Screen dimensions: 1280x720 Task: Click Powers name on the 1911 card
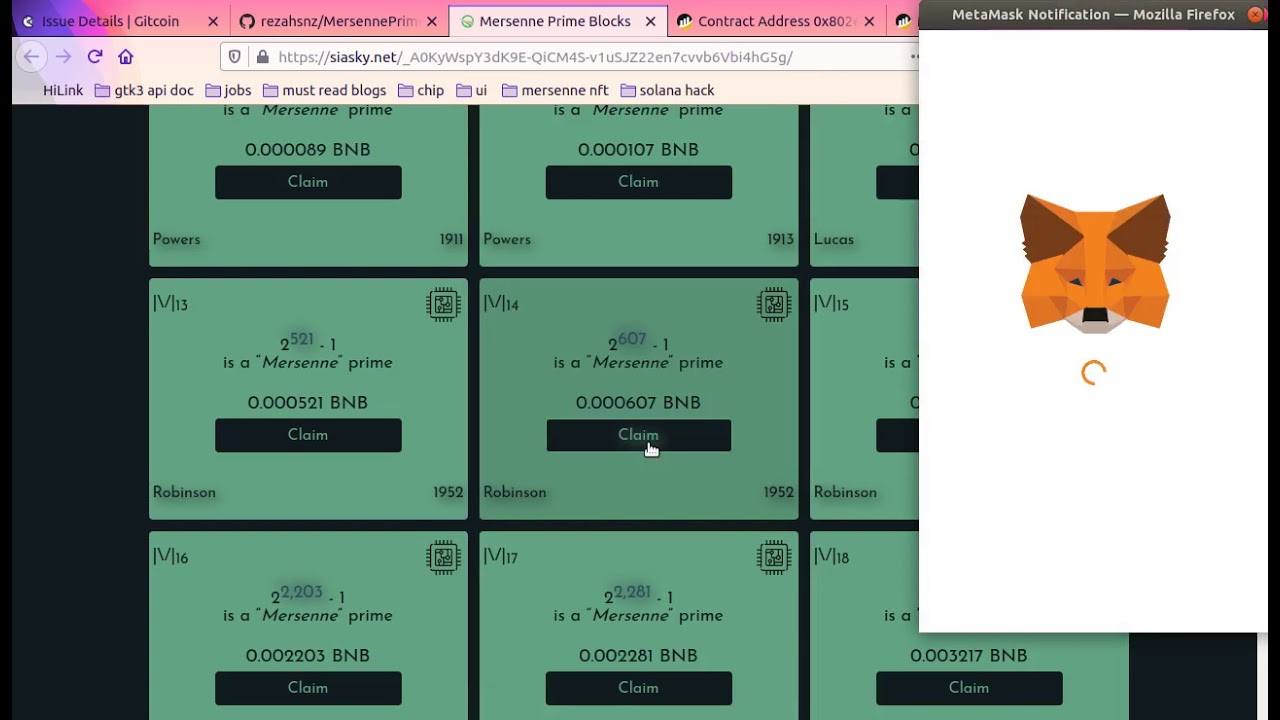176,239
